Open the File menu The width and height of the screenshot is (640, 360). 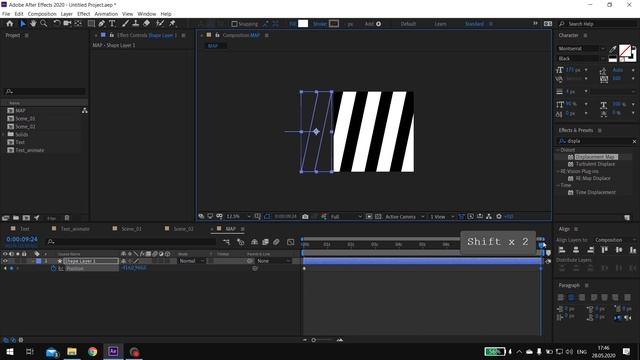(x=6, y=14)
